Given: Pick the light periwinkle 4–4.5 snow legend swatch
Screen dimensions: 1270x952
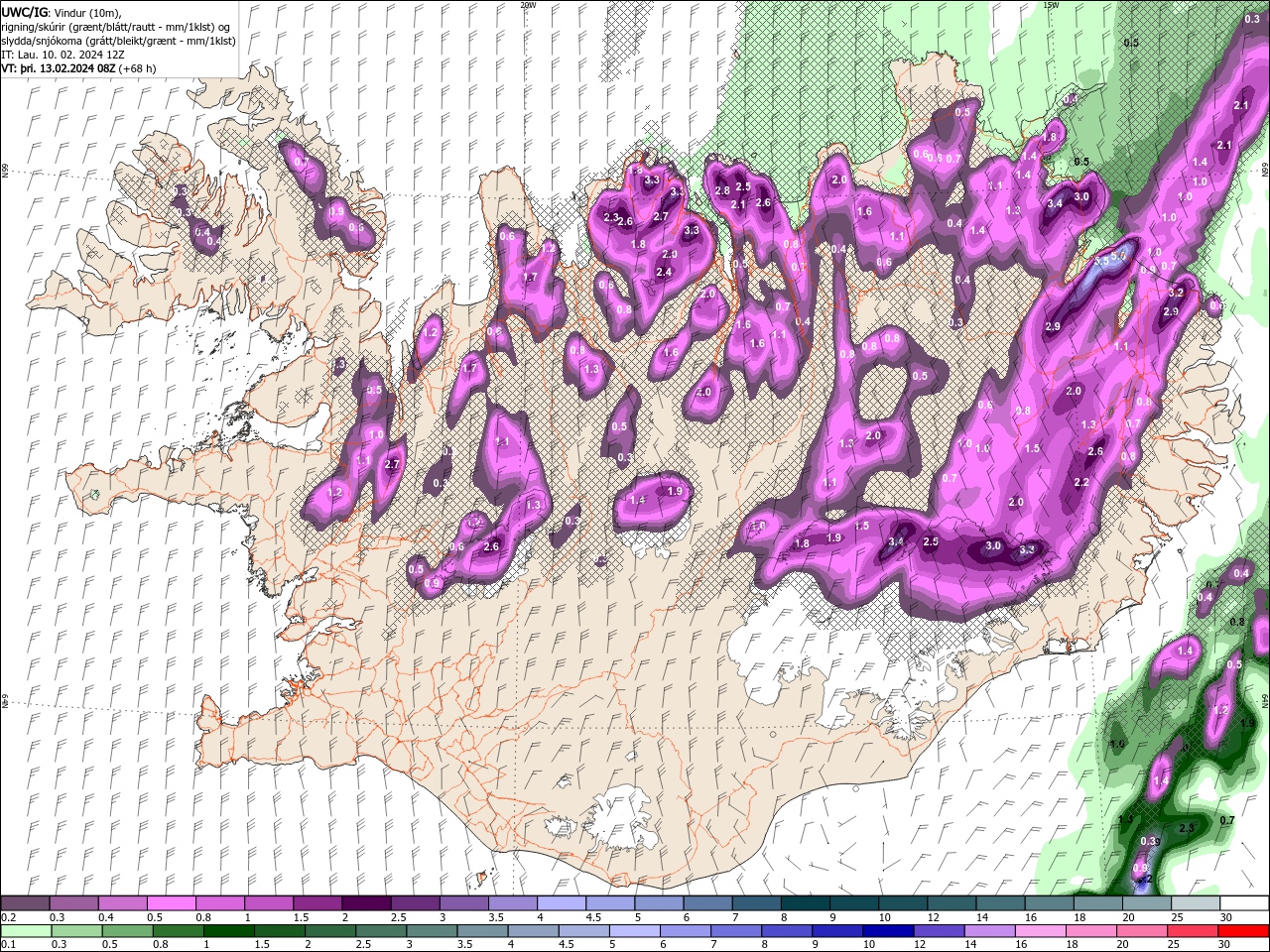Looking at the screenshot, I should tap(562, 903).
